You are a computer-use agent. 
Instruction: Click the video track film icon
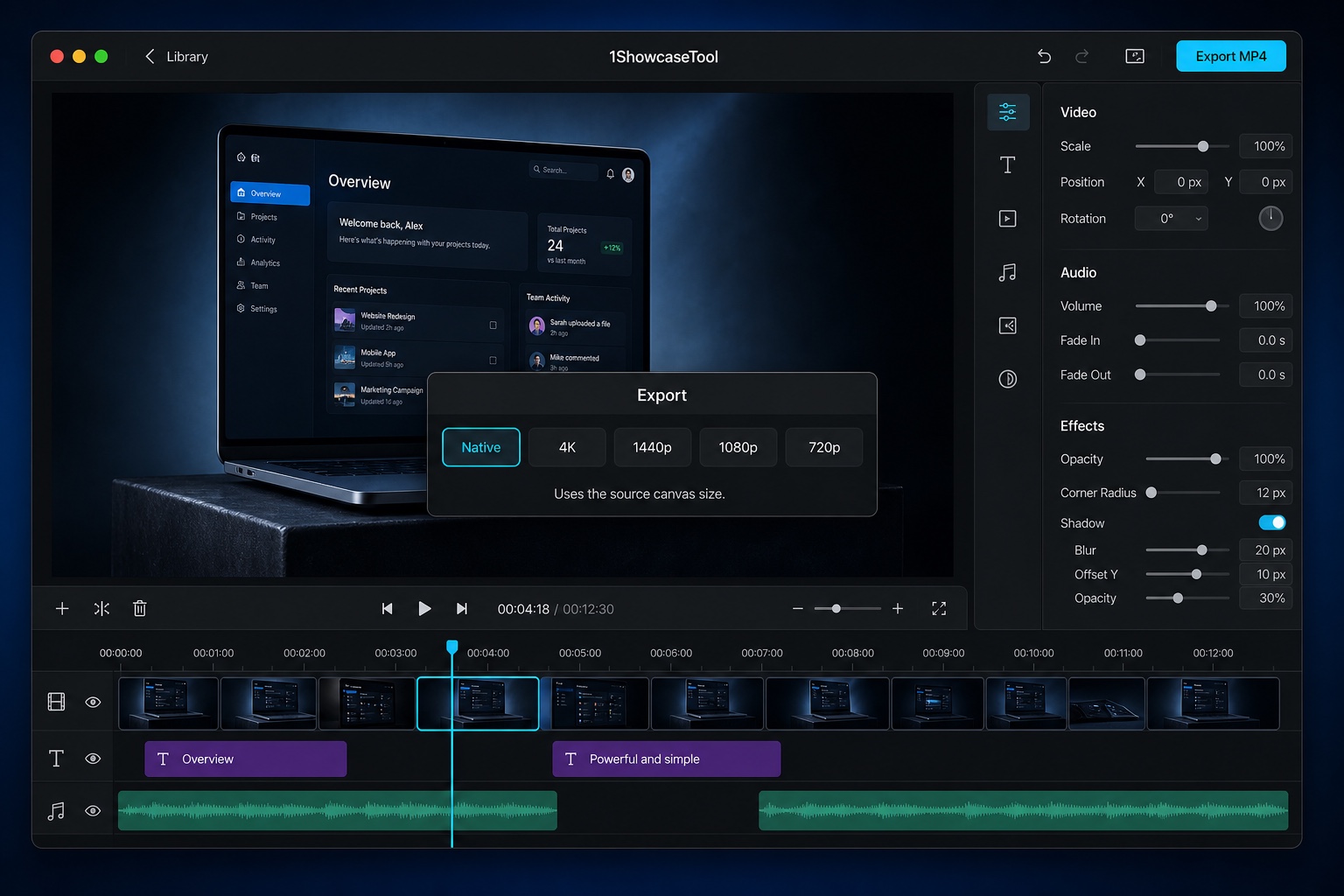tap(56, 702)
